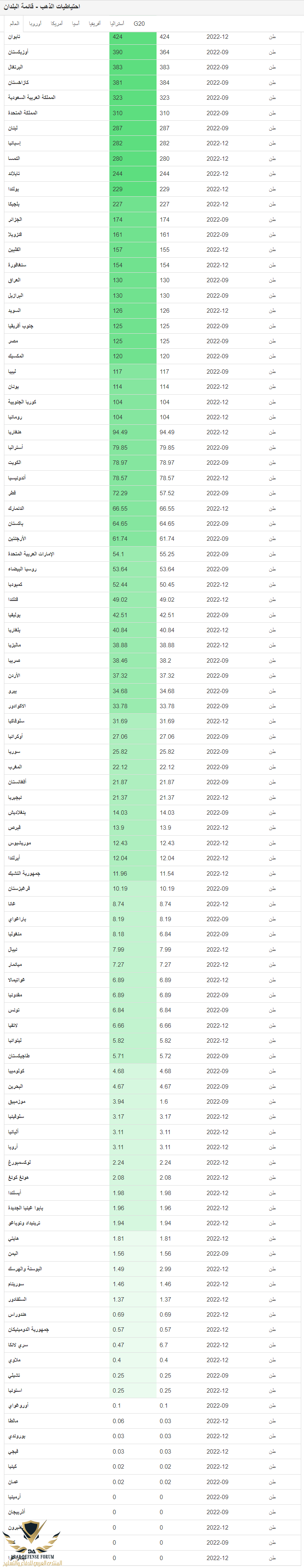This screenshot has height=1568, width=304.
Task: Open the تونس country link
Action: [x=13, y=1010]
